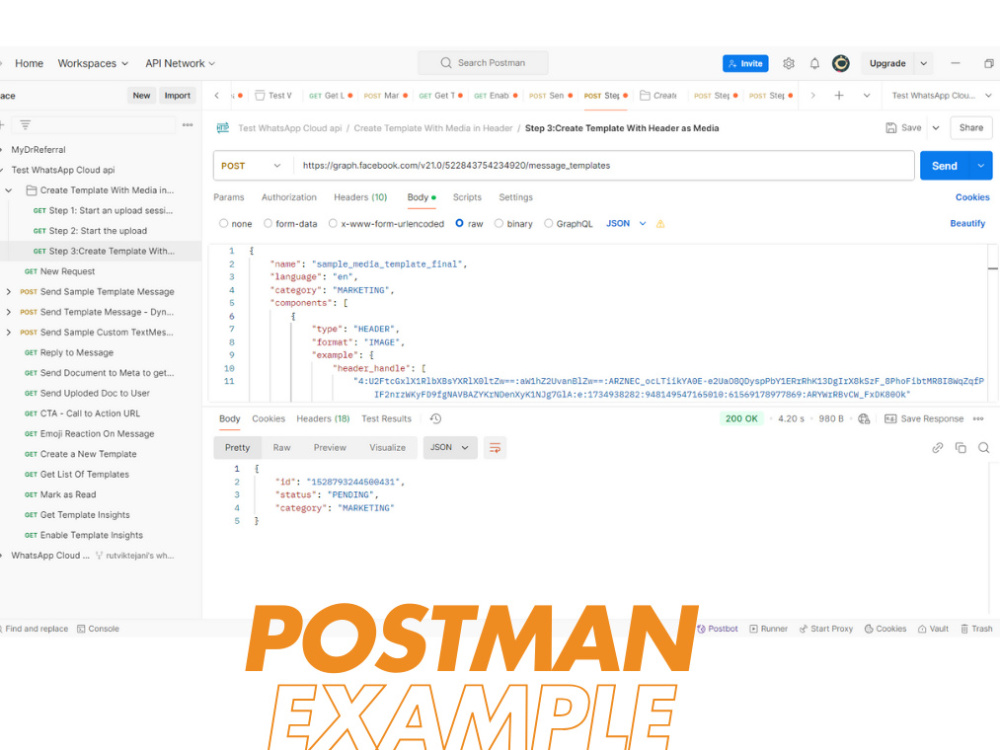Change the JSON body format dropdown
The image size is (1000, 750).
(x=626, y=224)
